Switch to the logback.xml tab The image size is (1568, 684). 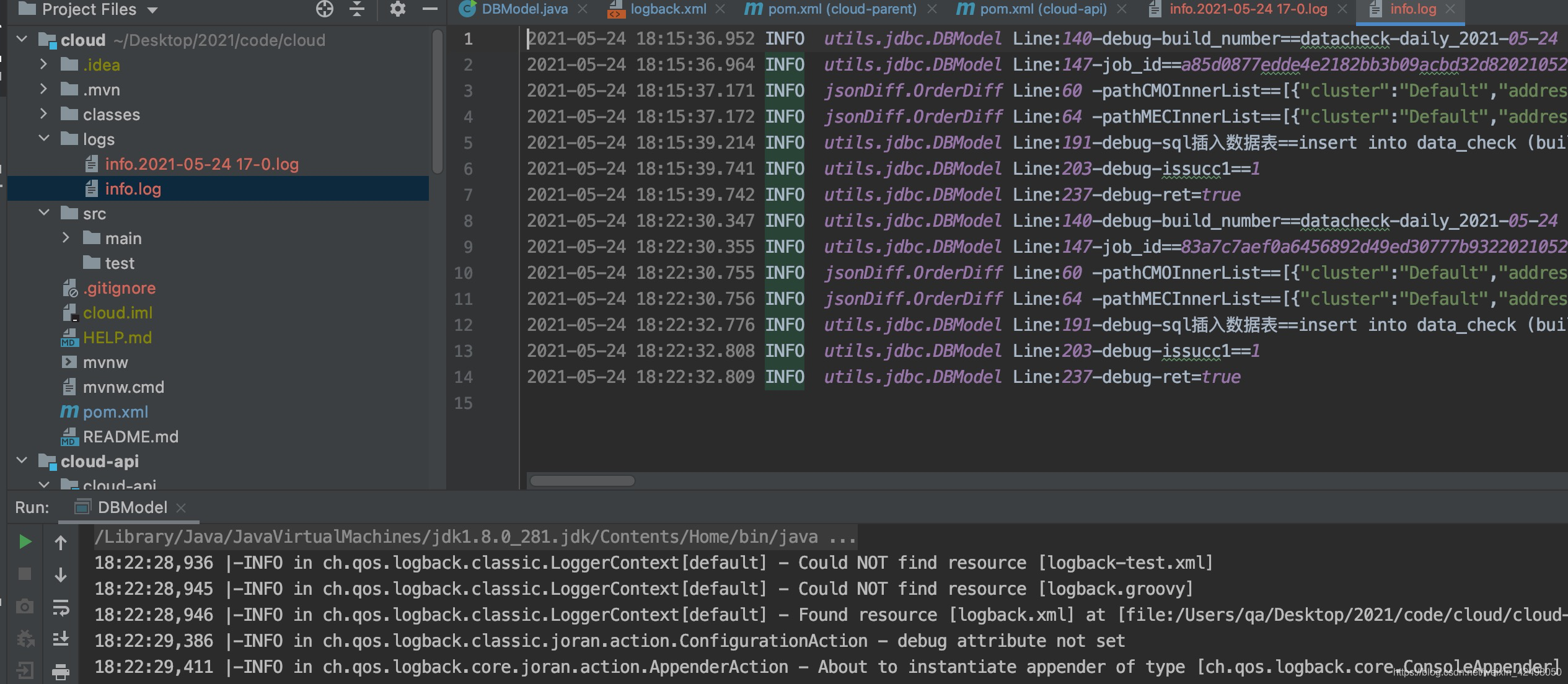pyautogui.click(x=667, y=9)
